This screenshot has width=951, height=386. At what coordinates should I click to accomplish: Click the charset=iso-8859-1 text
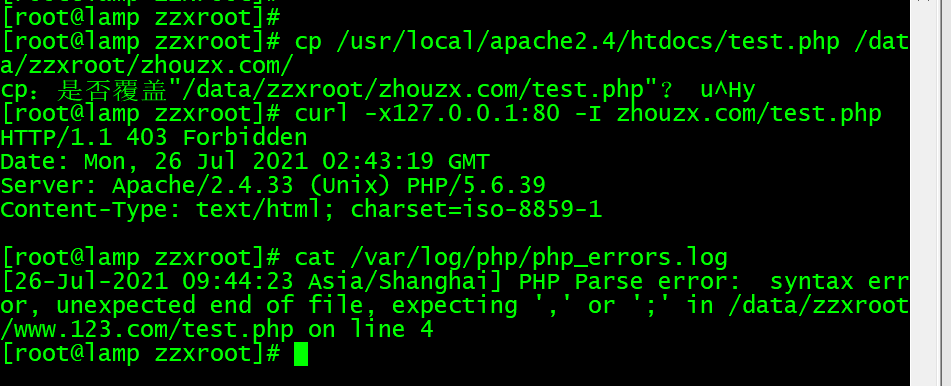[476, 209]
